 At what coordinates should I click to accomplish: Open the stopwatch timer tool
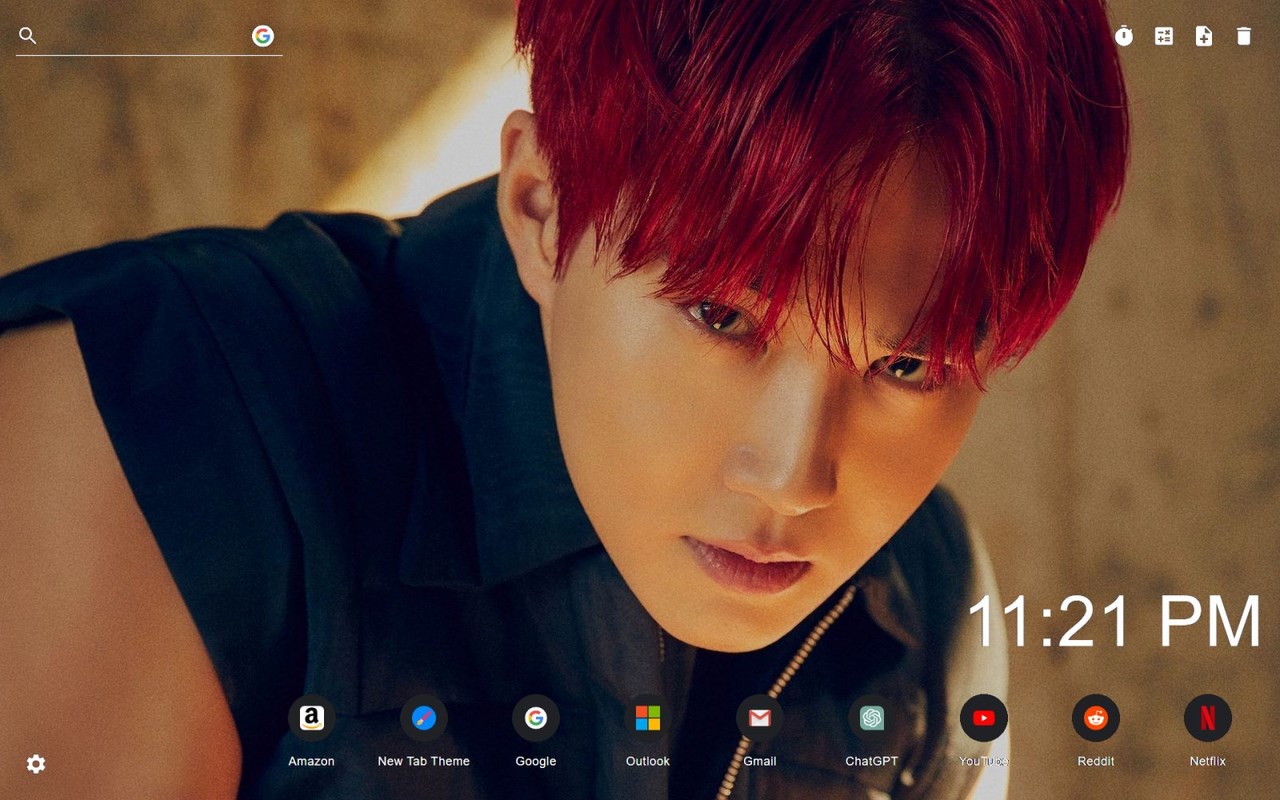tap(1124, 36)
